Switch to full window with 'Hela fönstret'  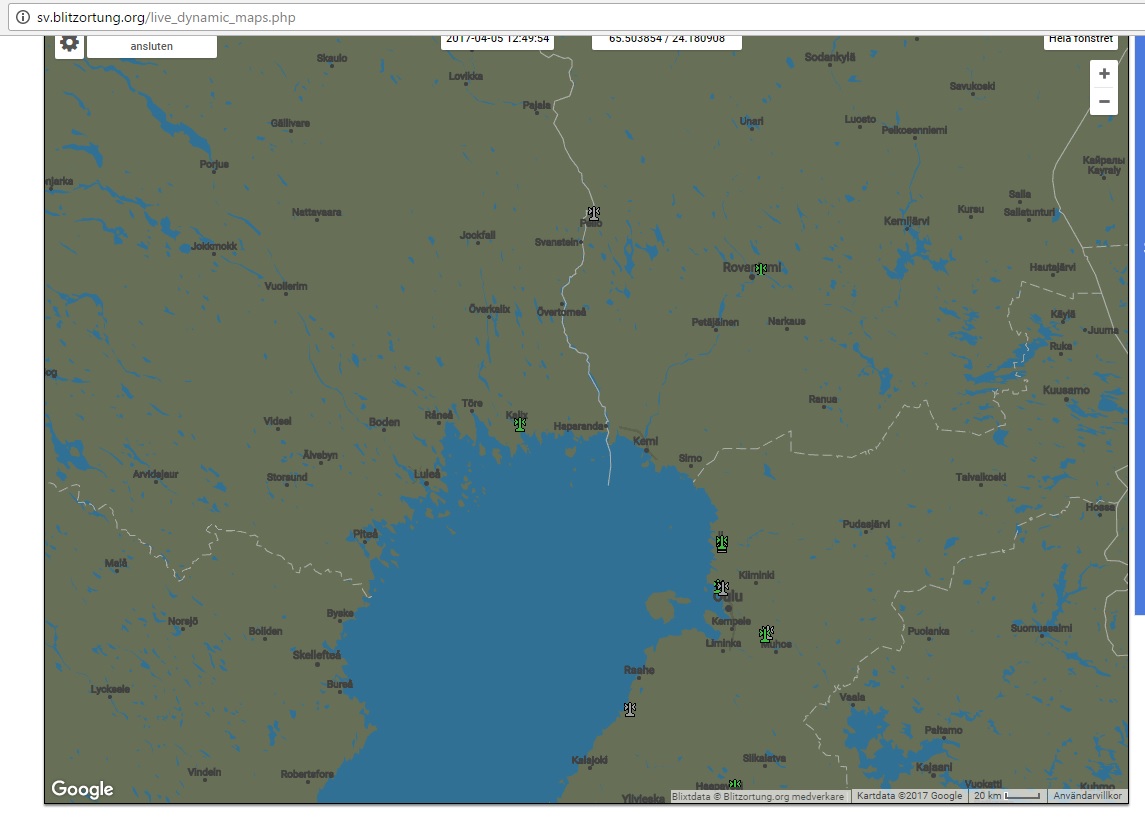point(1081,40)
